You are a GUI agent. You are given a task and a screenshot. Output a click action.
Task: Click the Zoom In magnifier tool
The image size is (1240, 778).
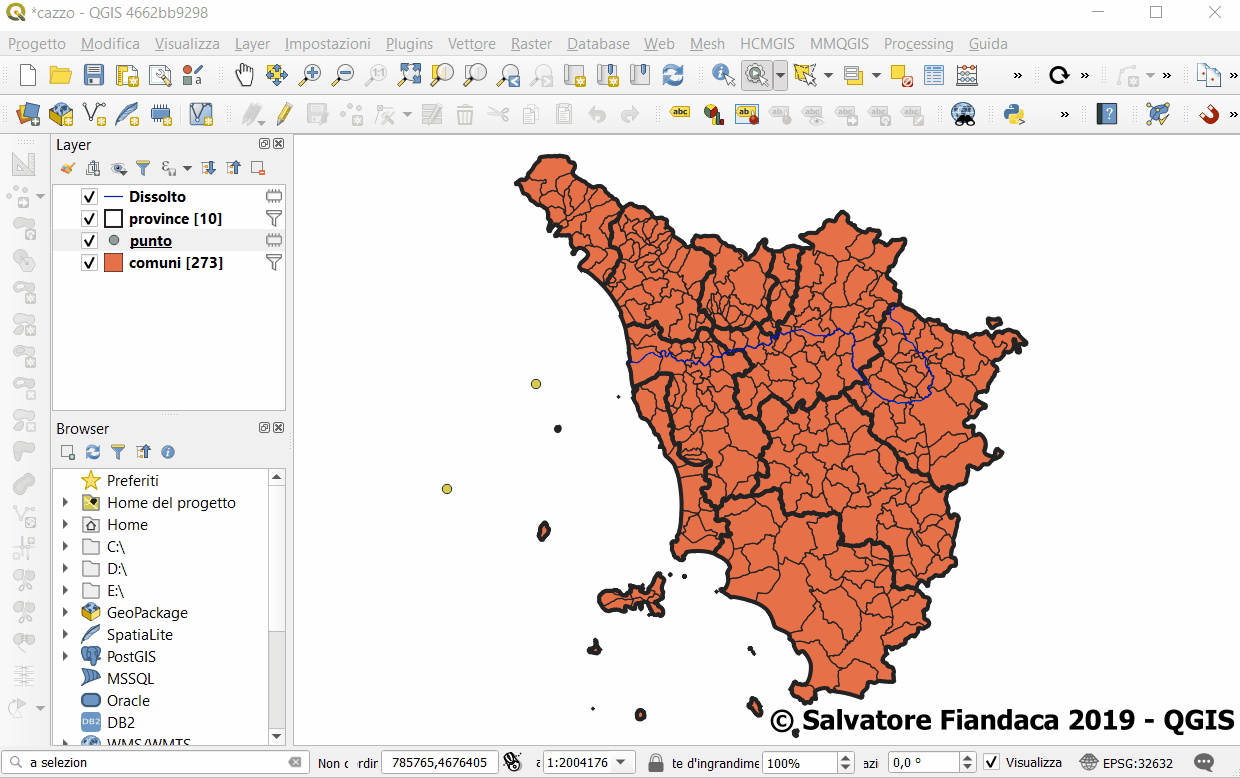click(x=311, y=75)
